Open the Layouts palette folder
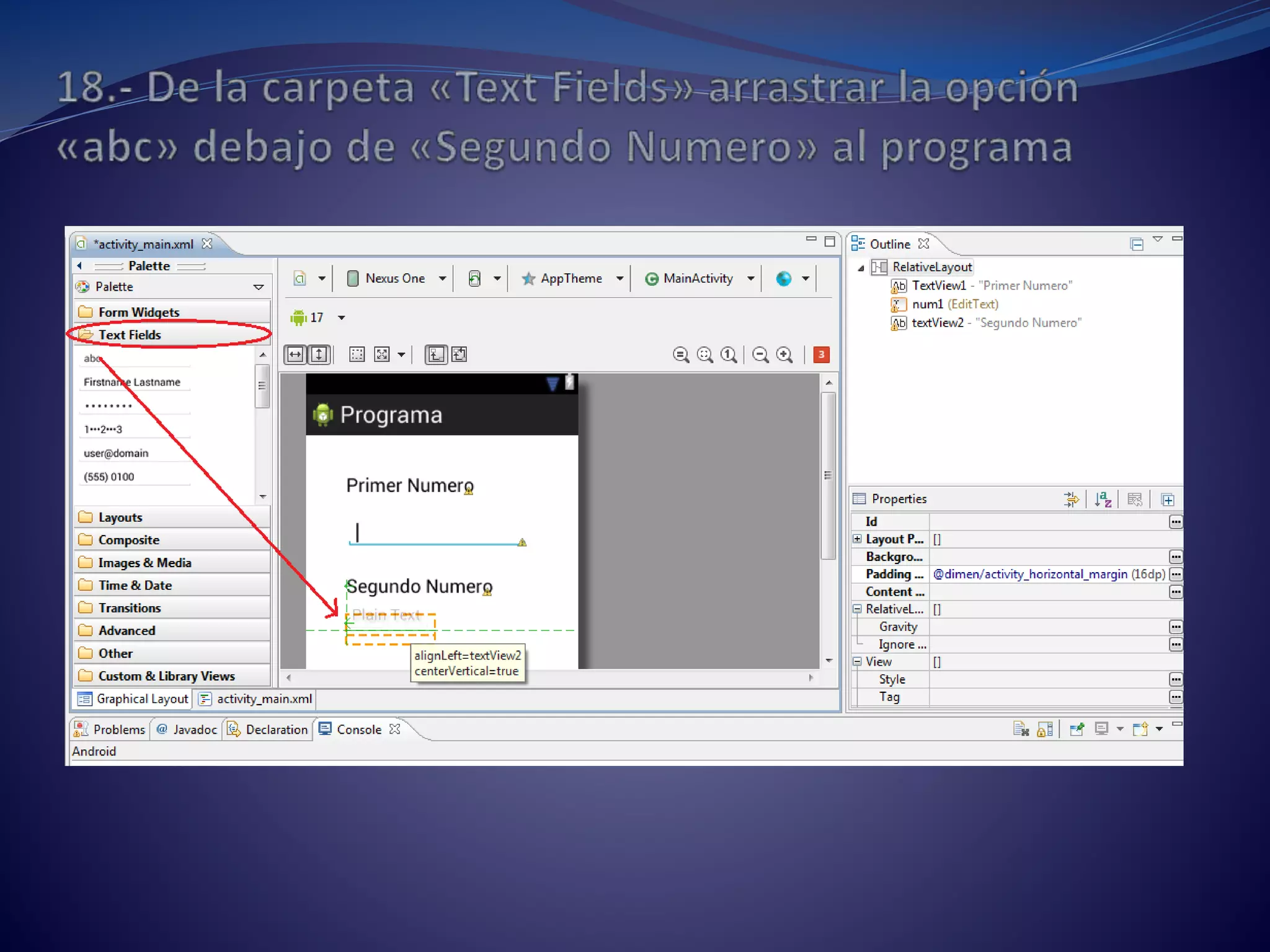 click(120, 517)
